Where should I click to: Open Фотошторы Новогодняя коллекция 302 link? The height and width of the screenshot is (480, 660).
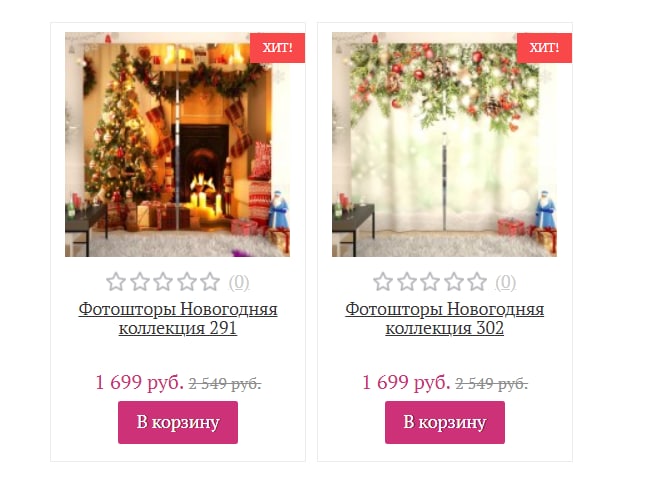click(x=444, y=318)
